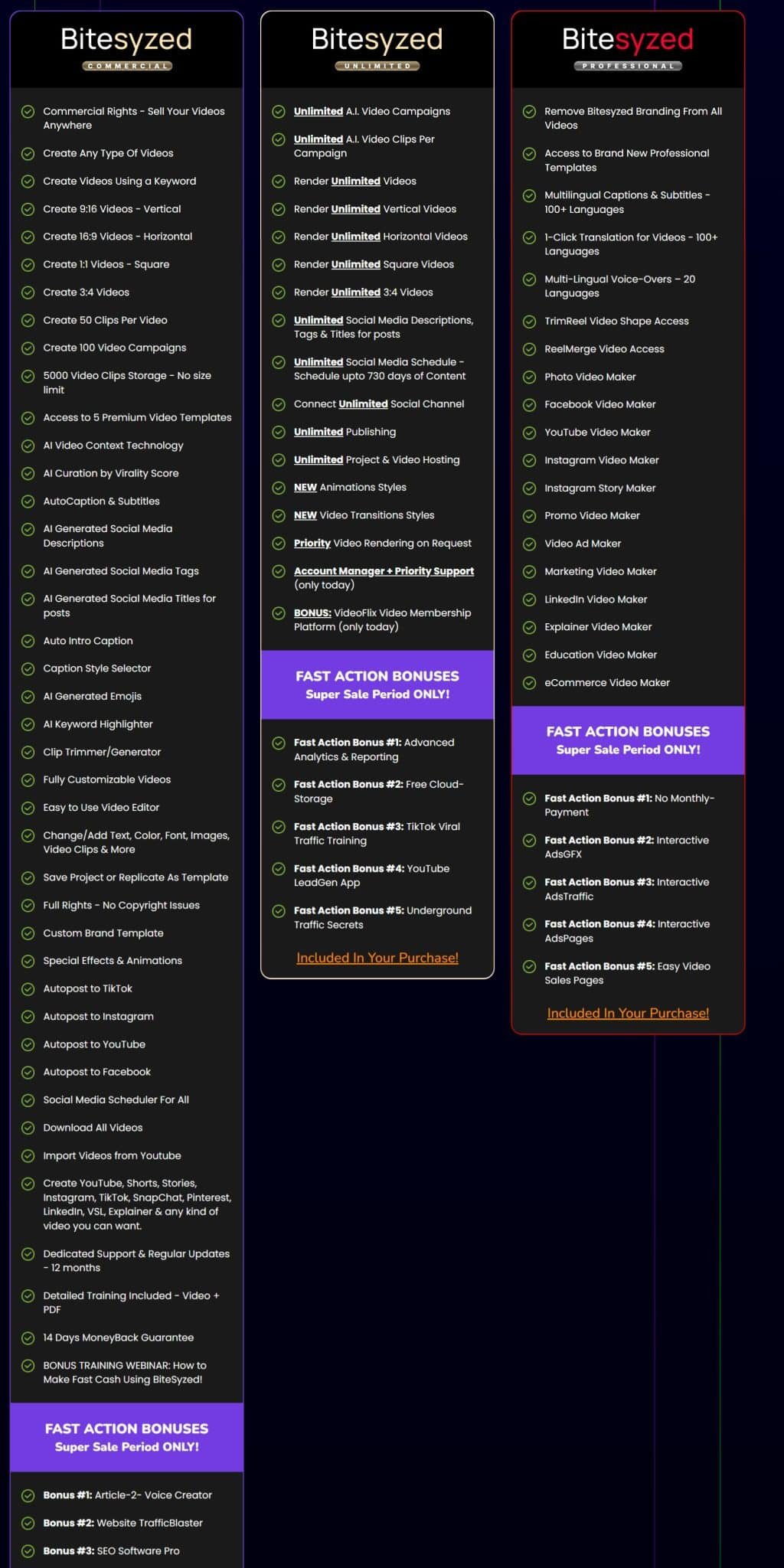
Task: Click Unlimited column Fast Action Bonuses banner
Action: pos(377,684)
